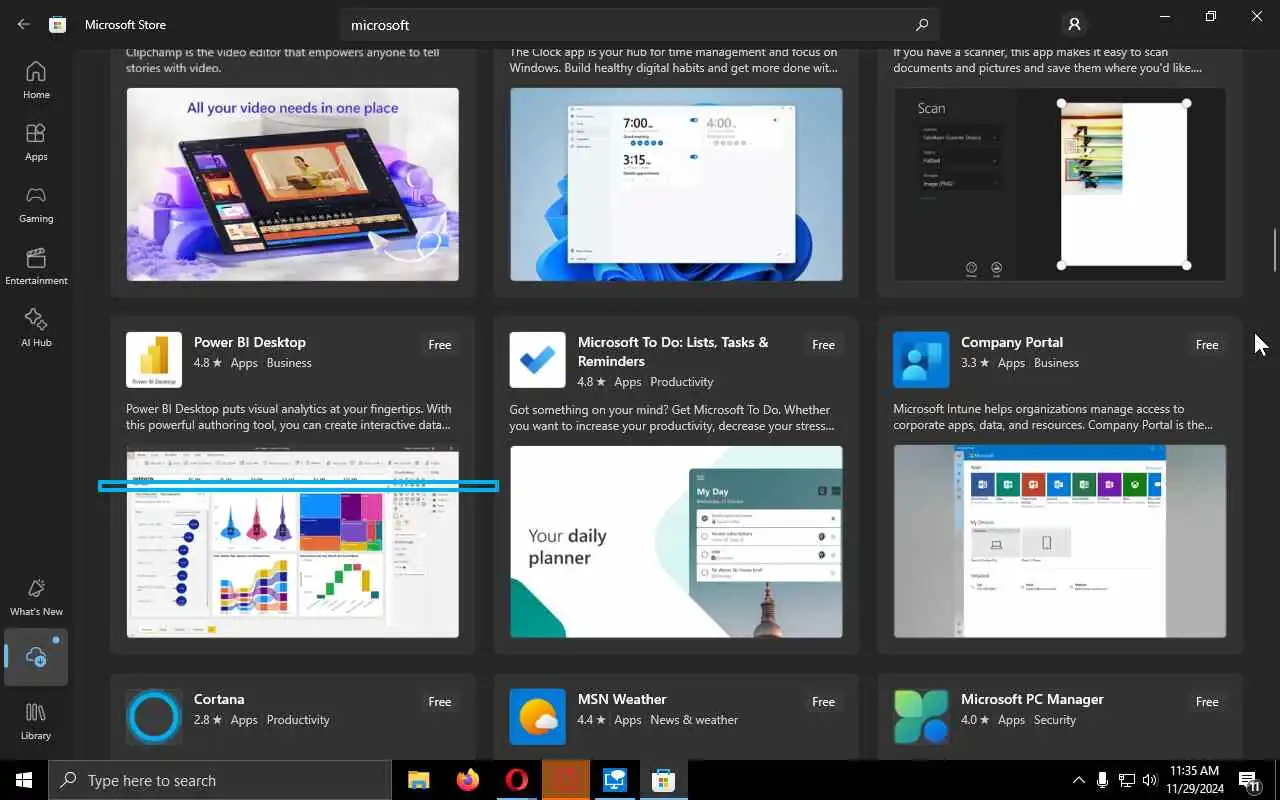Viewport: 1280px width, 800px height.
Task: Click the Microsoft Store logo icon
Action: [x=58, y=24]
